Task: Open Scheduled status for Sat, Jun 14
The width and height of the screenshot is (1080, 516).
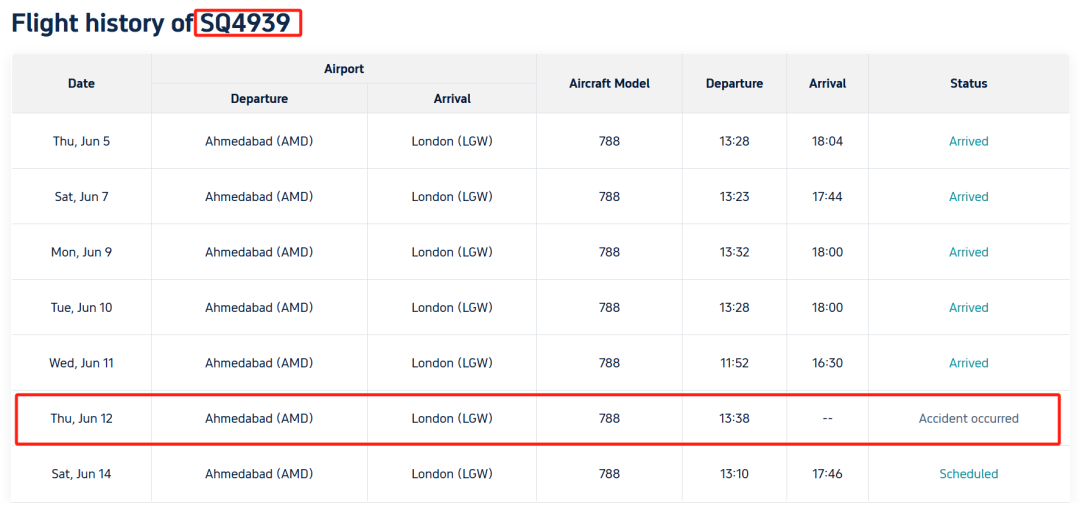Action: pos(968,474)
